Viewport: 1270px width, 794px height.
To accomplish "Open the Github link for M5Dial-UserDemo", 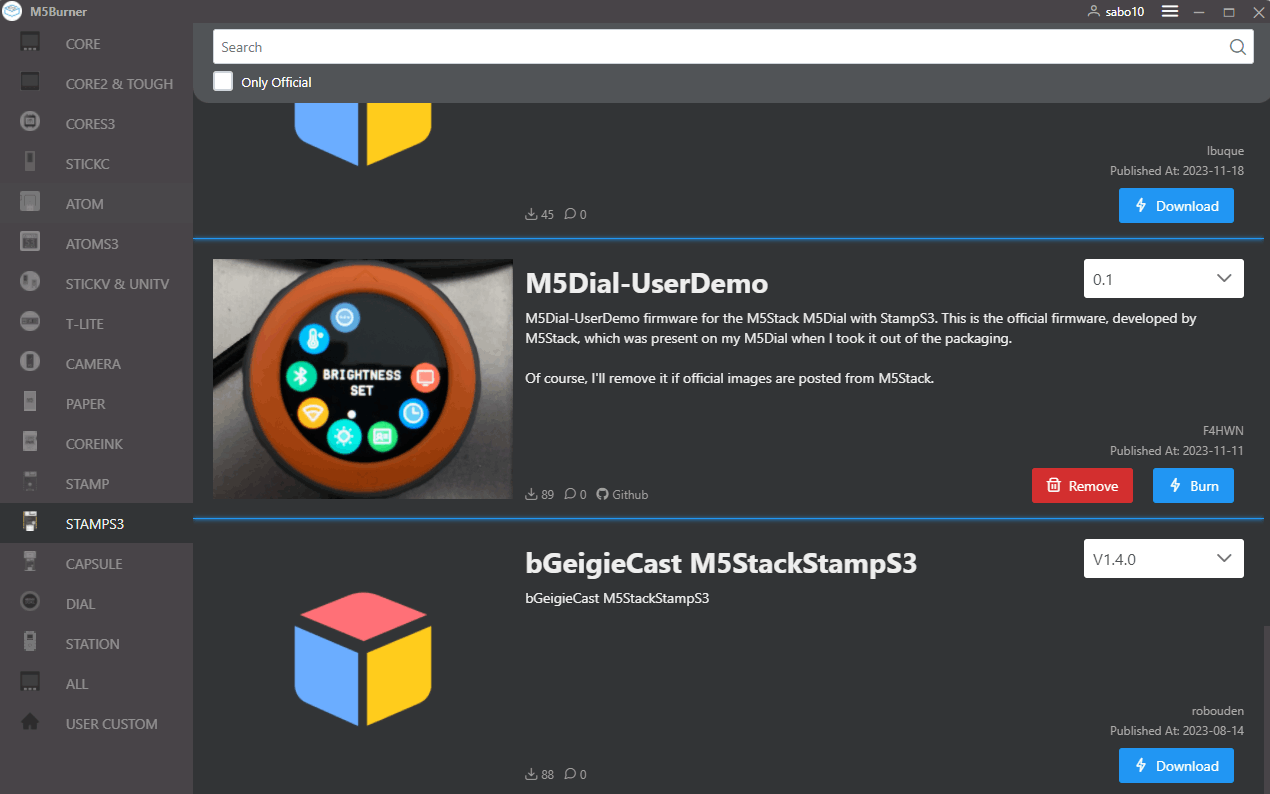I will point(622,494).
